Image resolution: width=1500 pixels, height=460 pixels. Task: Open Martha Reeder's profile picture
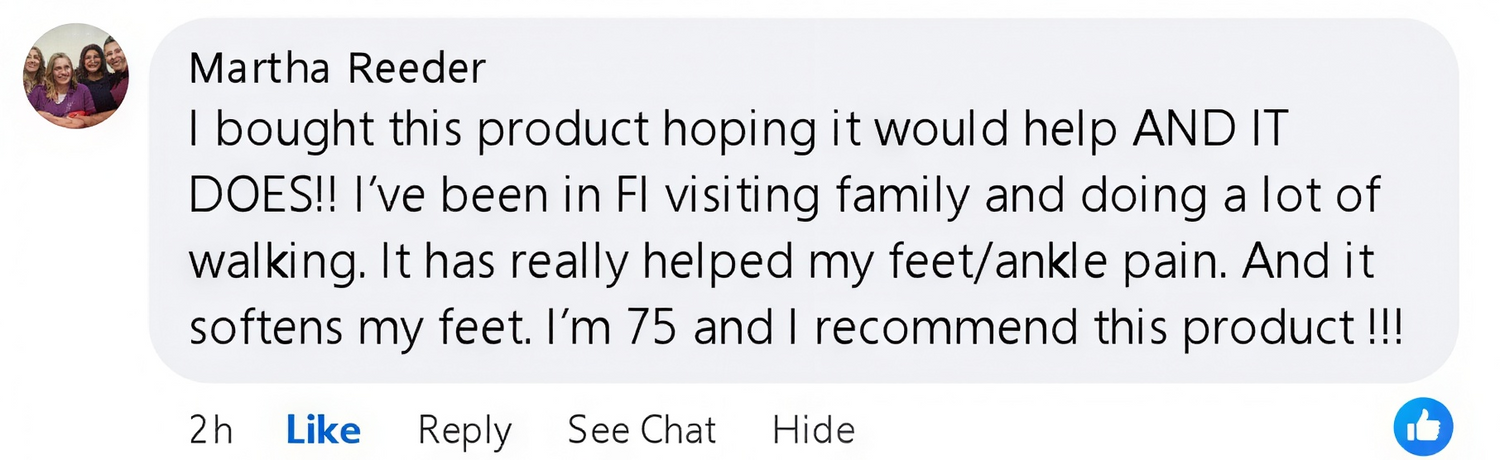point(76,77)
